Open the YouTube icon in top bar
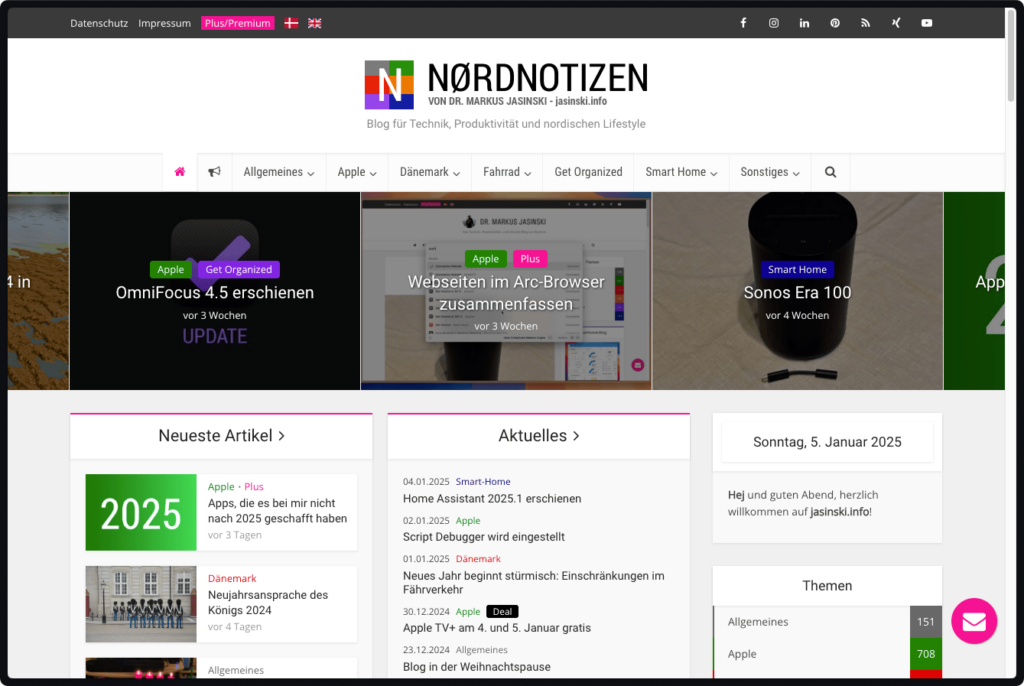The image size is (1024, 686). tap(927, 23)
